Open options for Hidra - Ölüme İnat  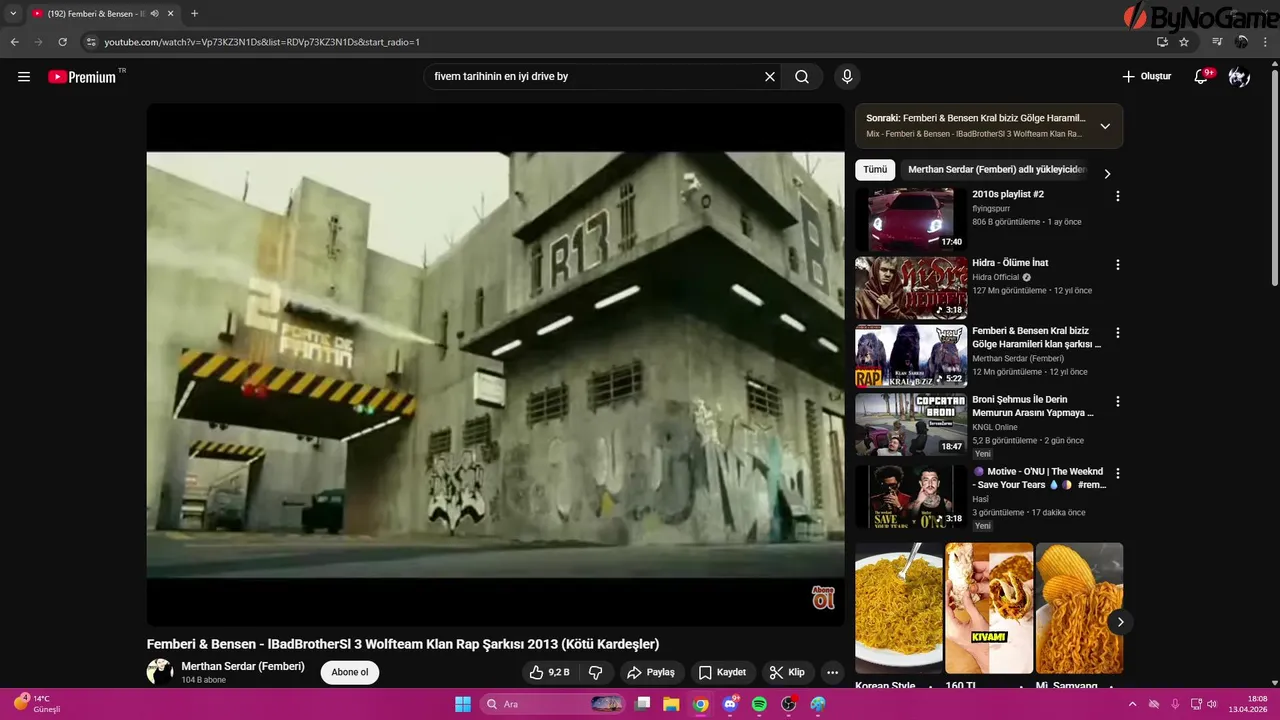(1118, 265)
